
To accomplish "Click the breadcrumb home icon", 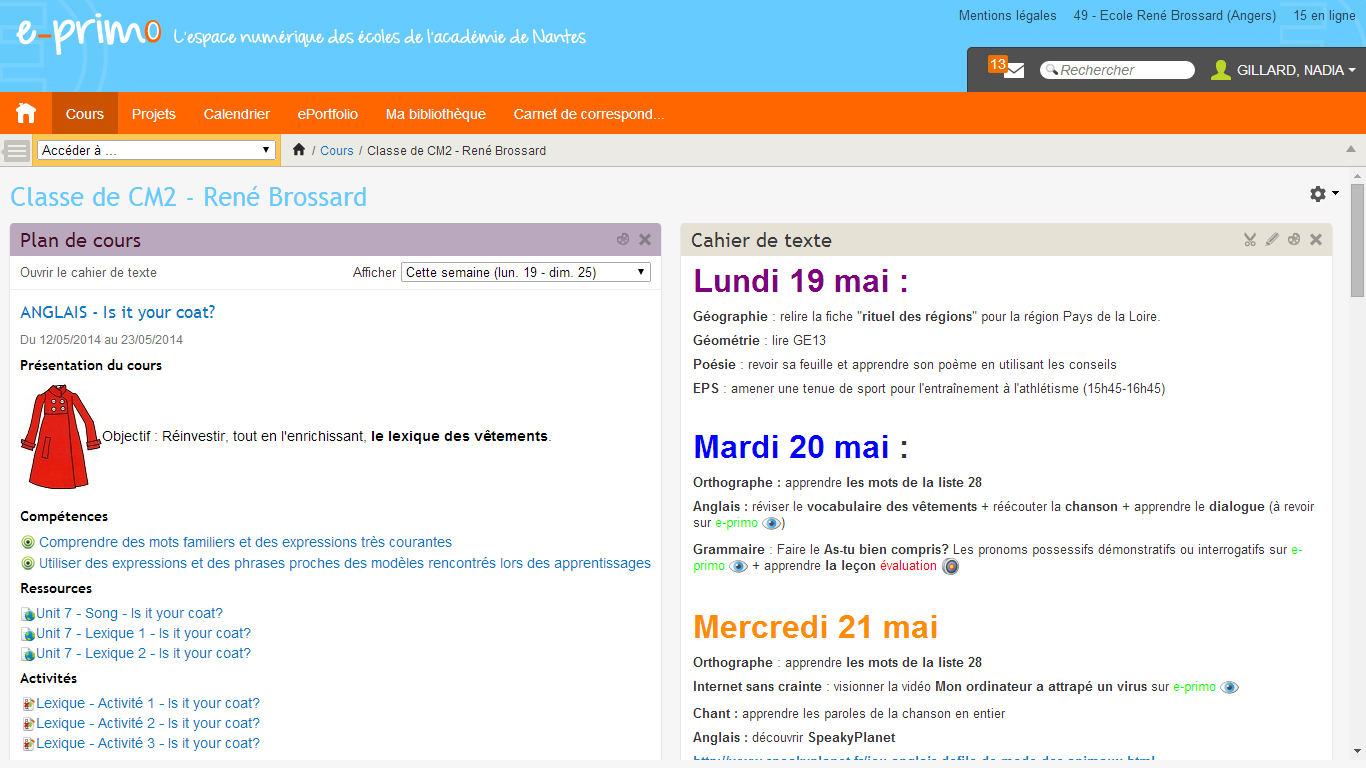I will click(299, 150).
